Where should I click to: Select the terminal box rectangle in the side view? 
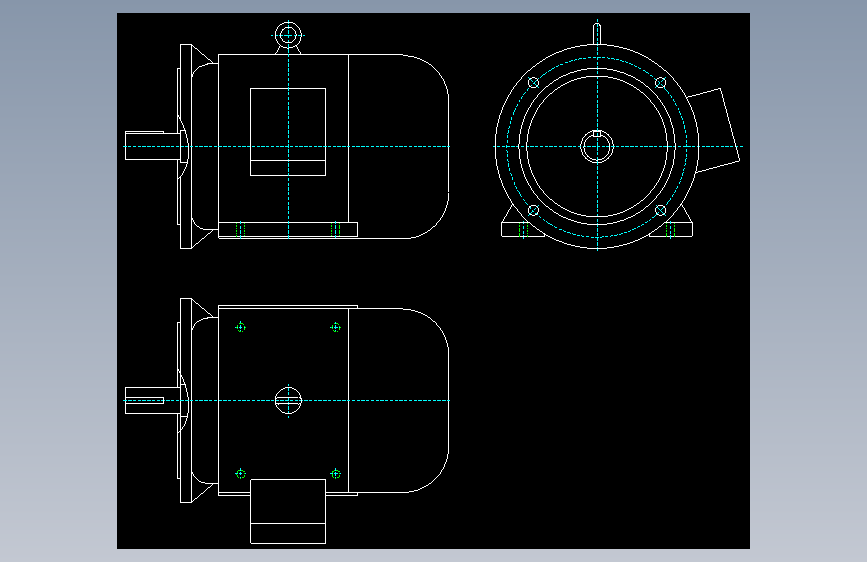[x=288, y=132]
